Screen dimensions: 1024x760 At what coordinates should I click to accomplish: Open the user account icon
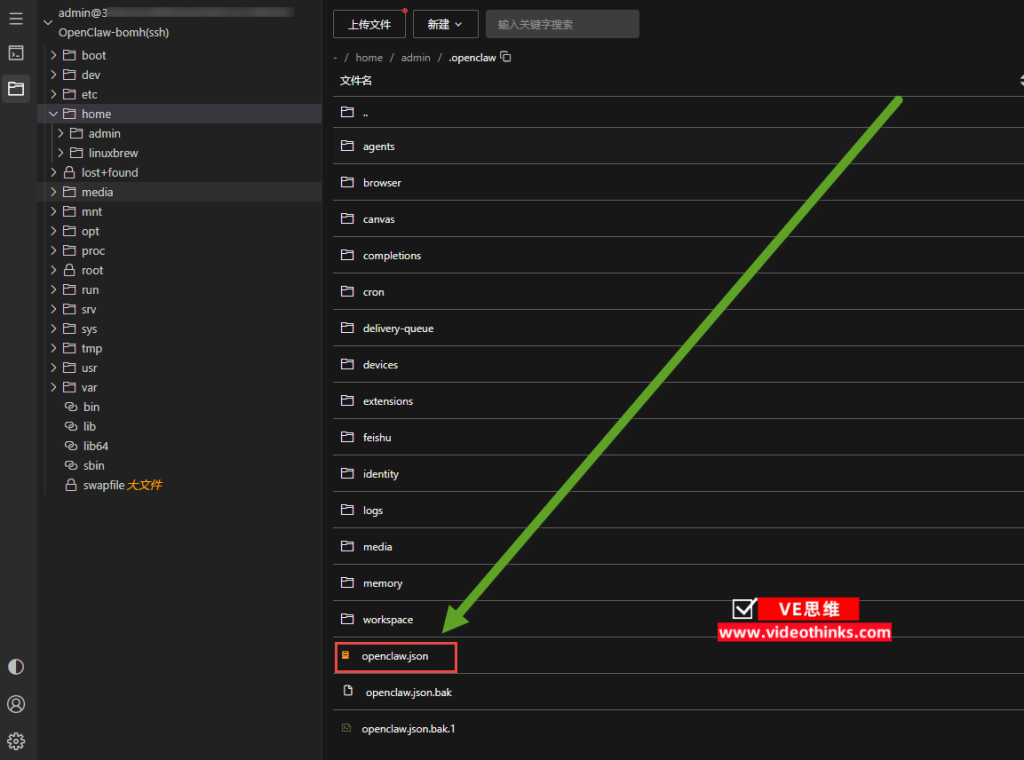pyautogui.click(x=16, y=704)
